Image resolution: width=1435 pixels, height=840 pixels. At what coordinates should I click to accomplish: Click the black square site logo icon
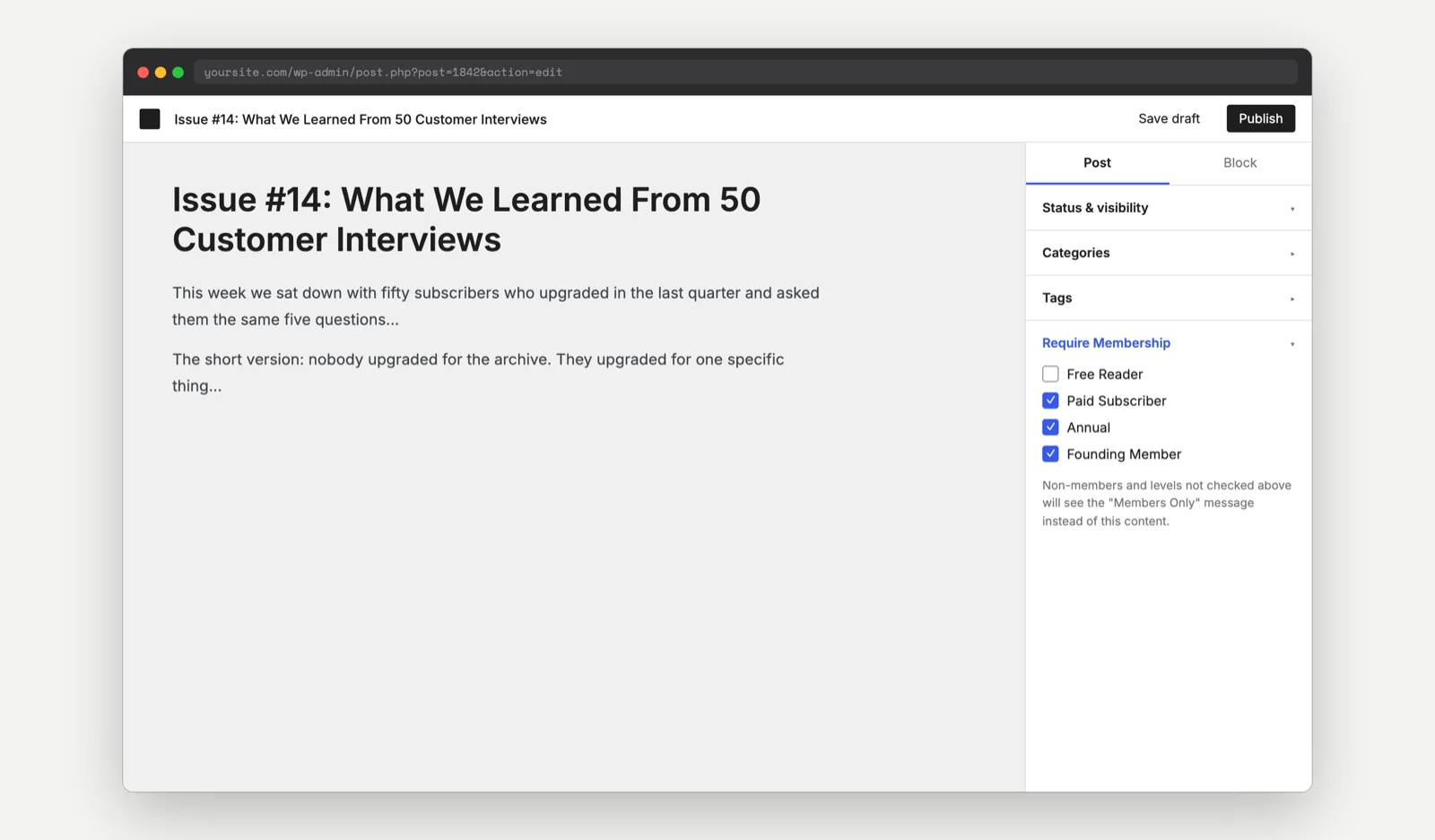pyautogui.click(x=150, y=119)
